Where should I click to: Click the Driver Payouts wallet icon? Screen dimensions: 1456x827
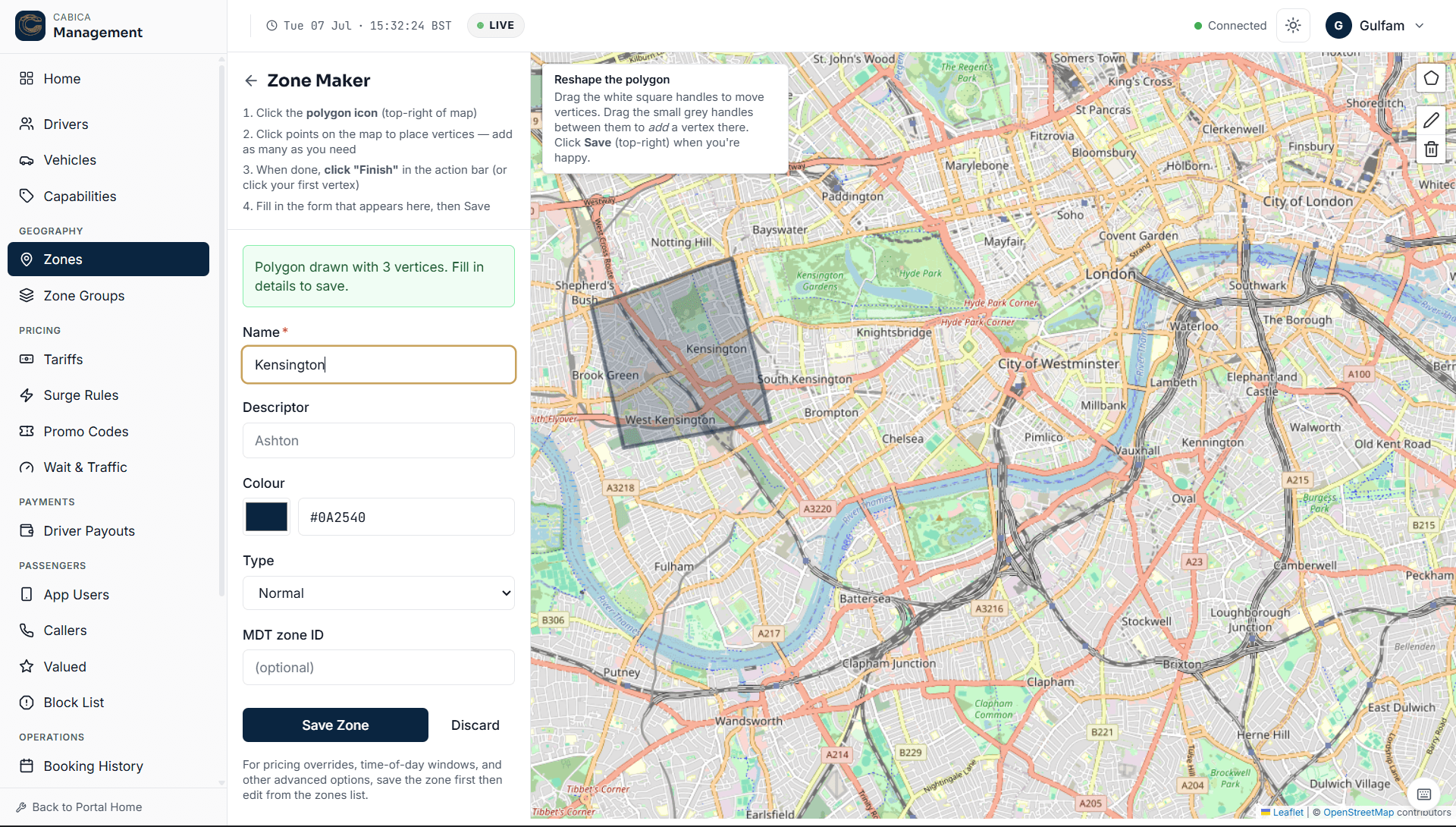(27, 530)
